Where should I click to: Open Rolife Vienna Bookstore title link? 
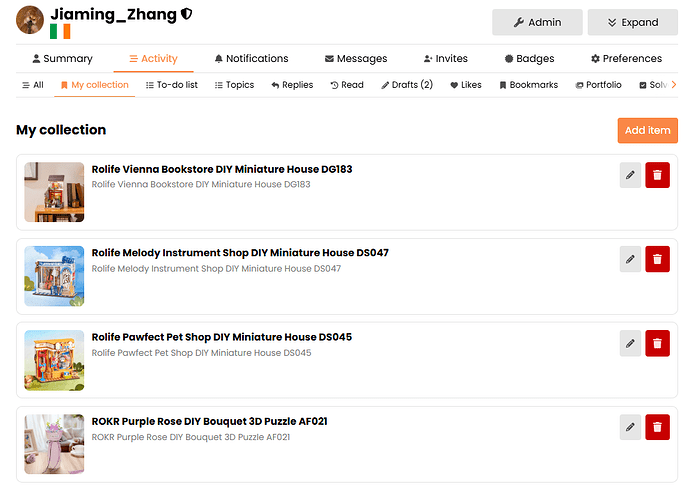coord(222,169)
